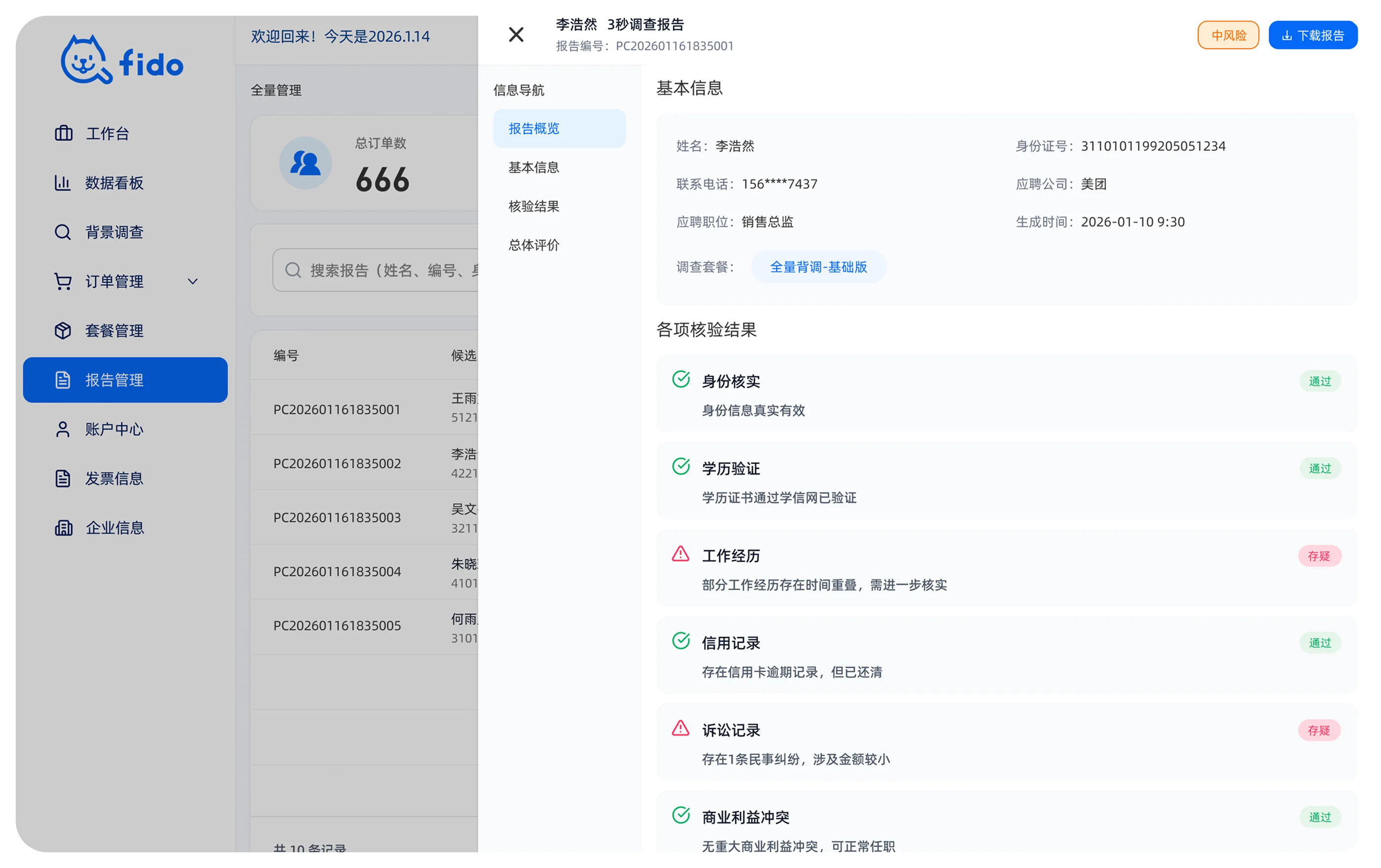Click report row PC202601161835004
This screenshot has width=1381, height=868.
(364, 572)
